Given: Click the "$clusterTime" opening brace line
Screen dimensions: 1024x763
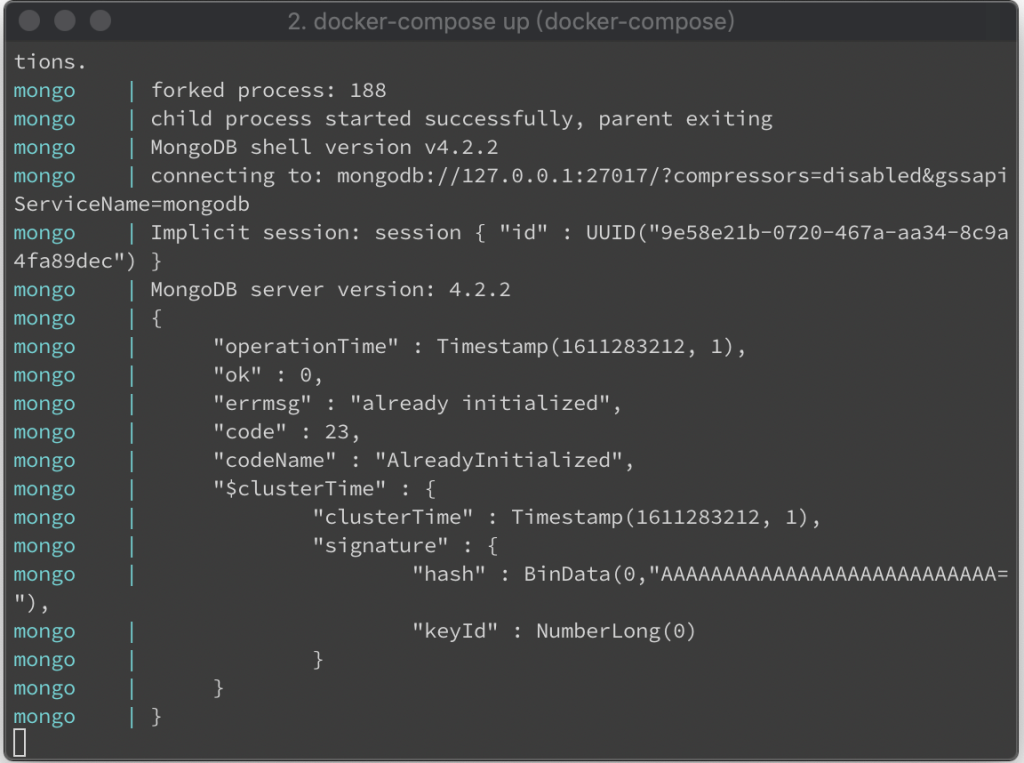Looking at the screenshot, I should pos(325,489).
